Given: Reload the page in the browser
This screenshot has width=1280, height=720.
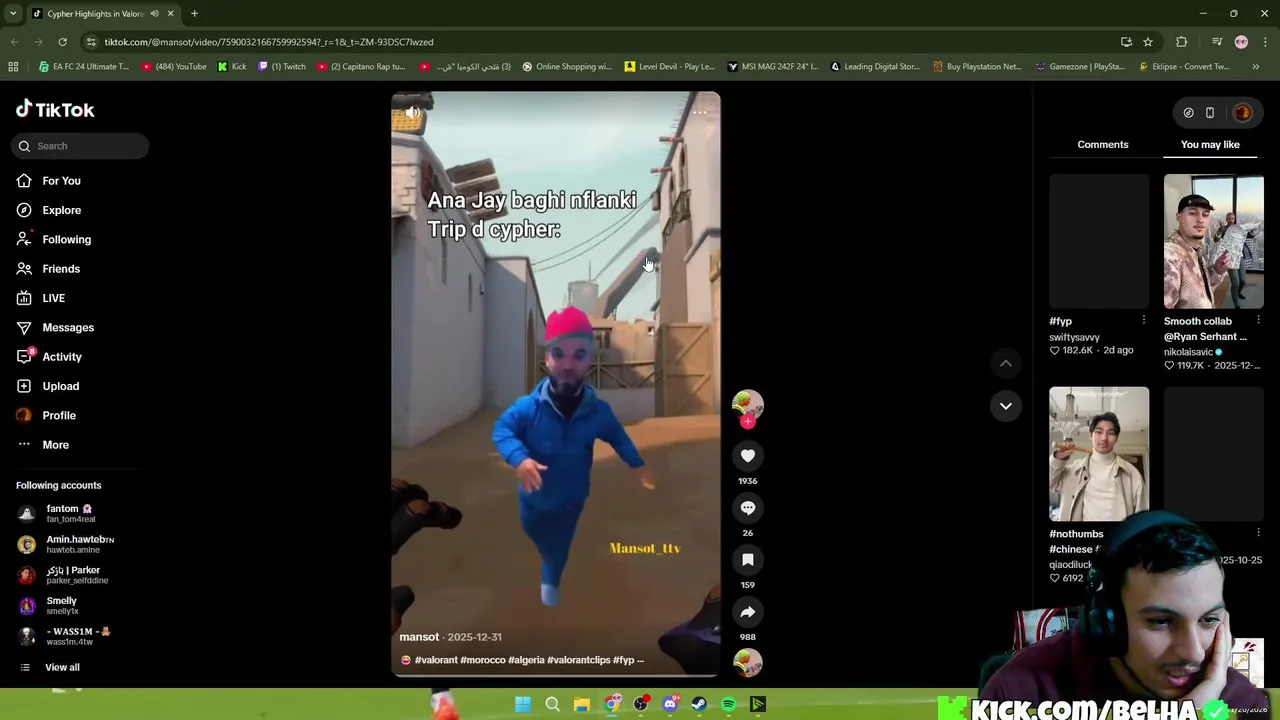Looking at the screenshot, I should (62, 42).
